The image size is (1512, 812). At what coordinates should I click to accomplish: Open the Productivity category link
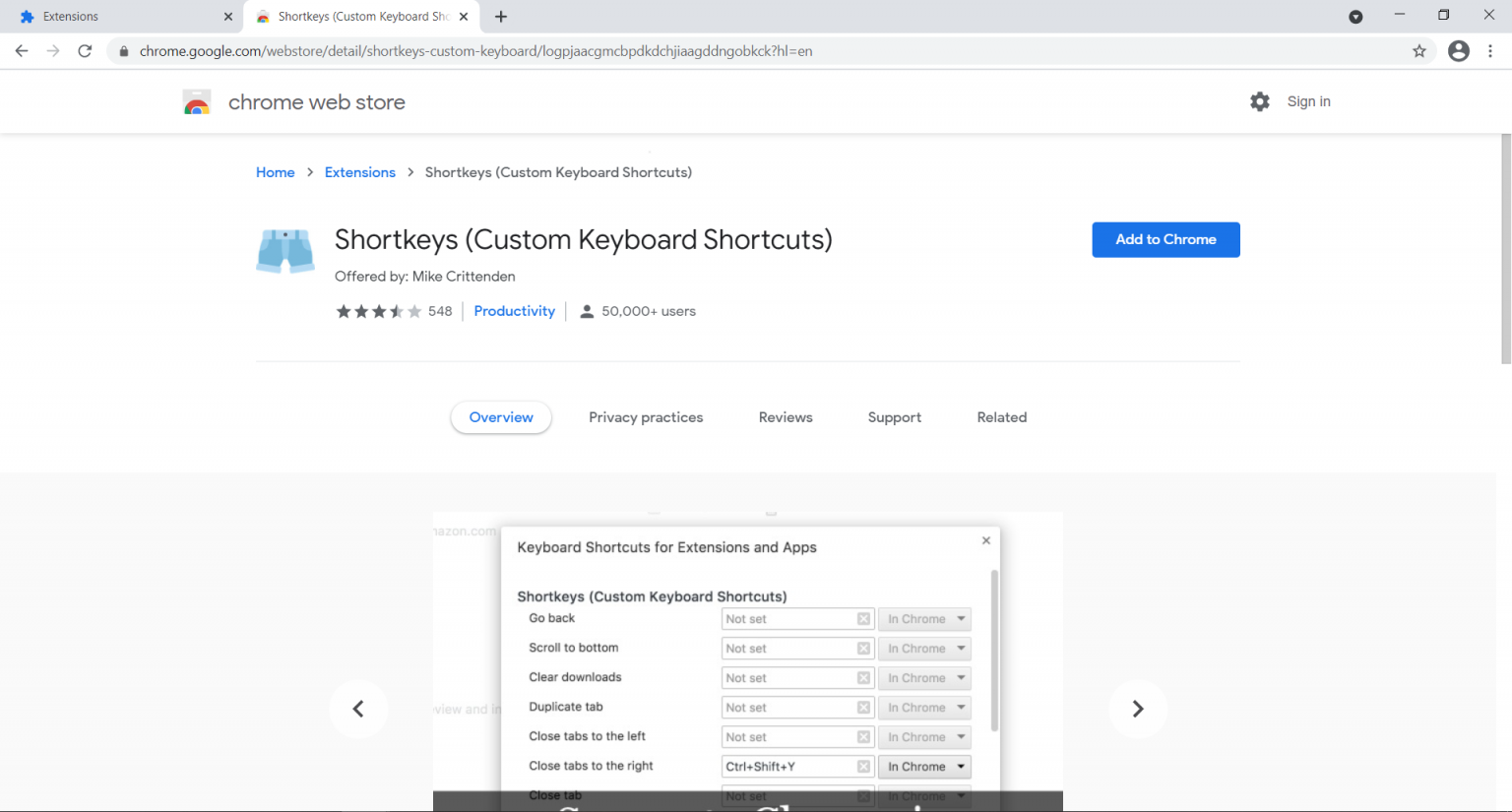pyautogui.click(x=514, y=311)
